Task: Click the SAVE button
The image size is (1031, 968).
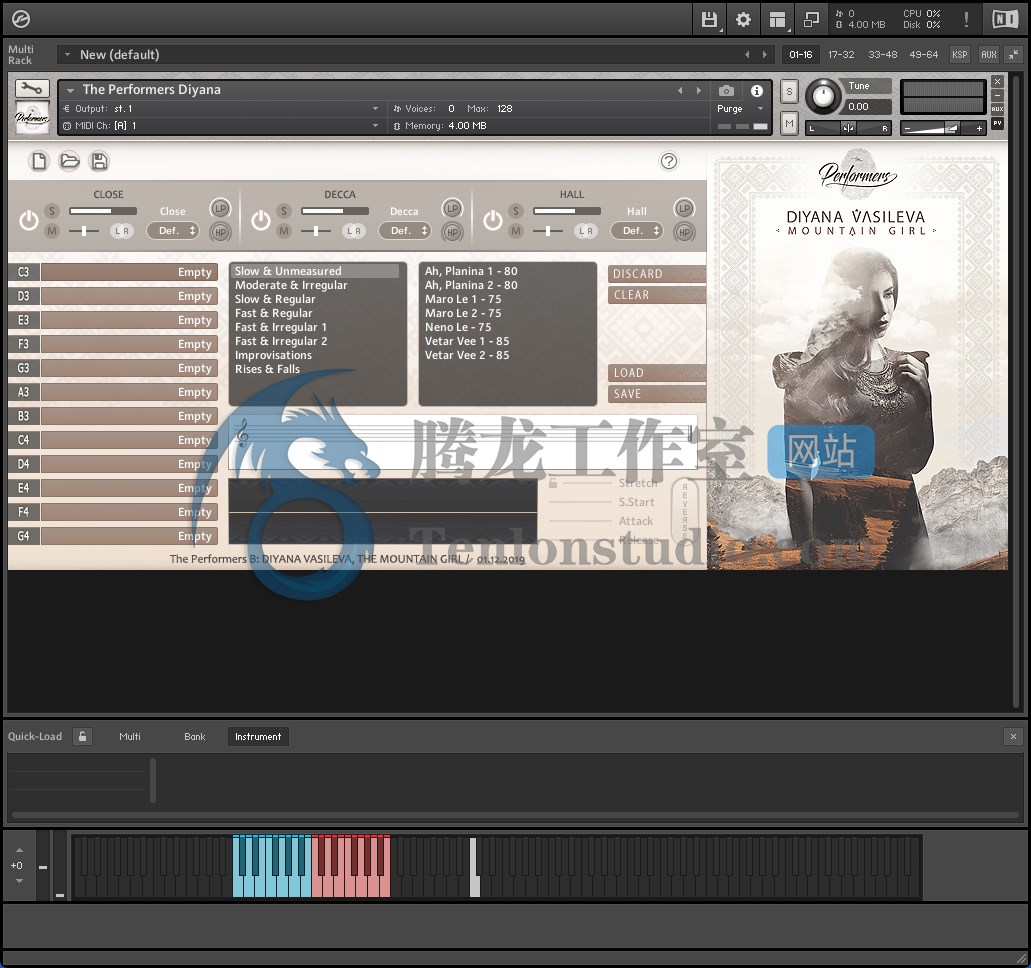Action: (656, 394)
